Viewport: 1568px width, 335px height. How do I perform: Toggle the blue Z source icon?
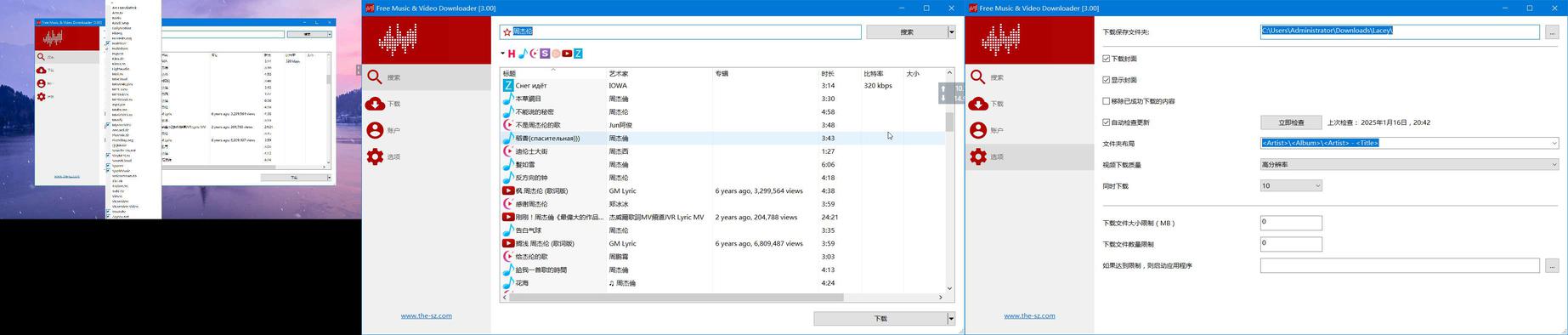coord(578,54)
